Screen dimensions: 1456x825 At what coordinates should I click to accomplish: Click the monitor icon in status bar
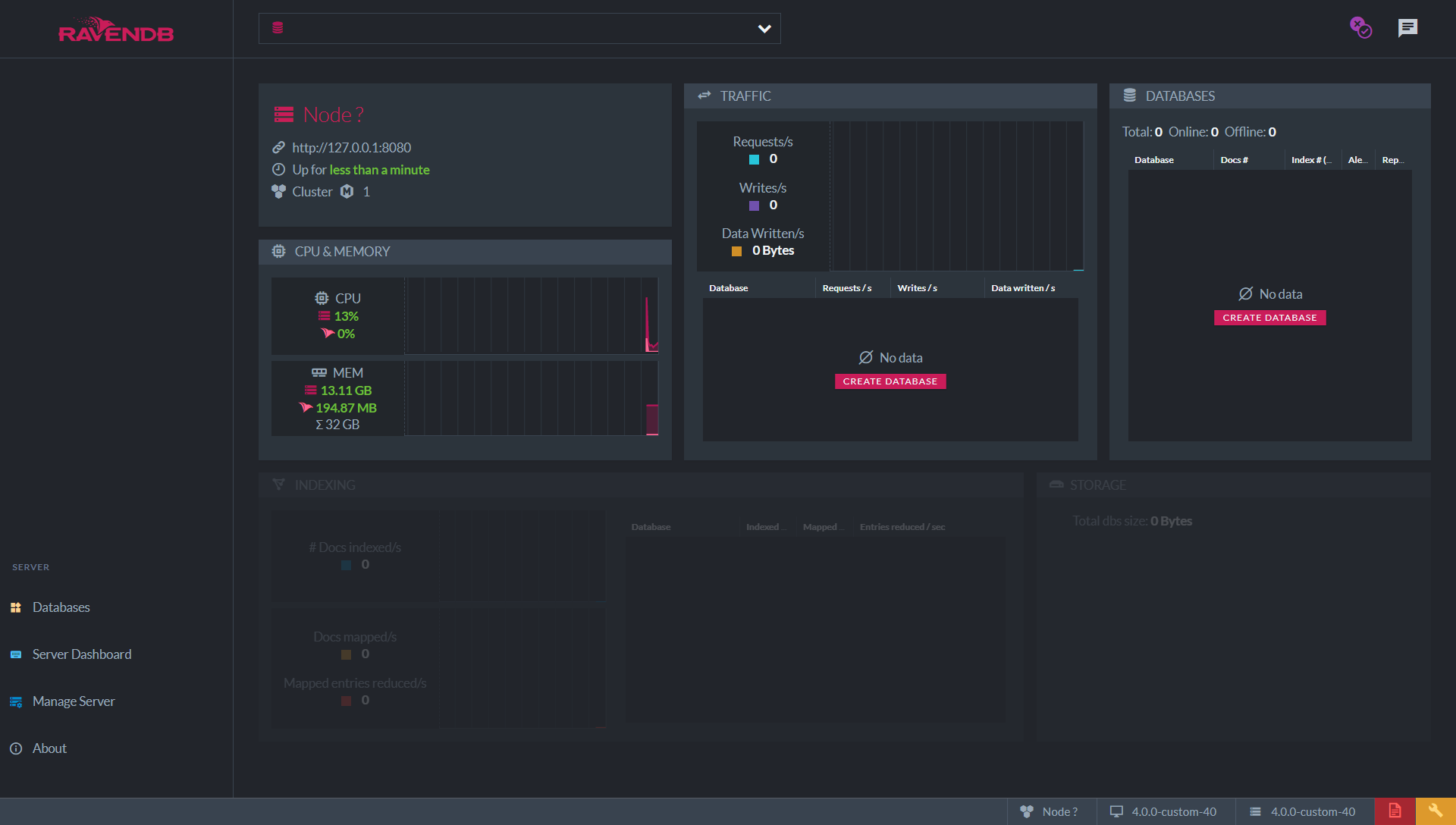coord(1116,811)
